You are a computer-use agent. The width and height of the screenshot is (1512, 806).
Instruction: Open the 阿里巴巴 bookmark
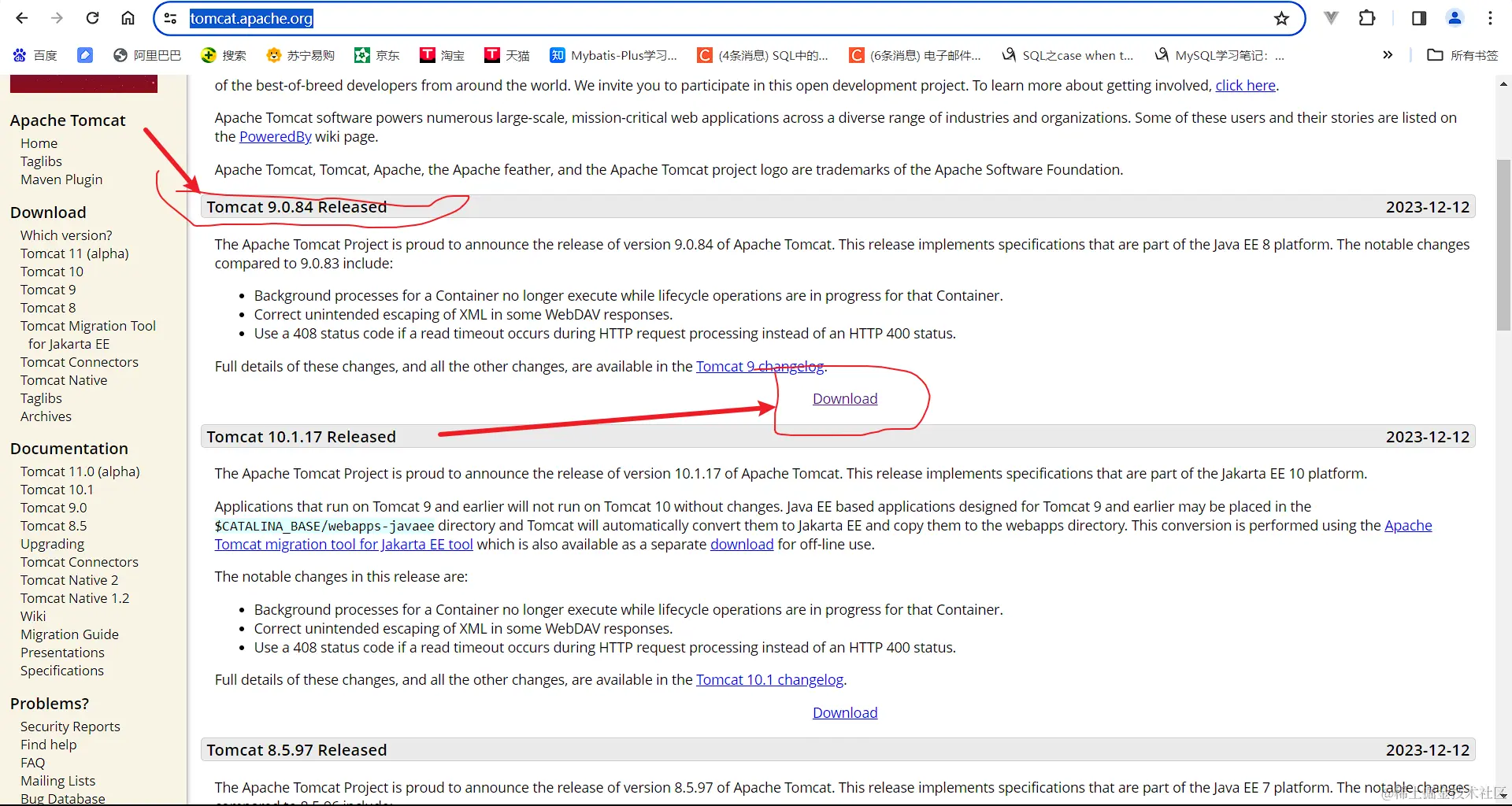pyautogui.click(x=147, y=55)
